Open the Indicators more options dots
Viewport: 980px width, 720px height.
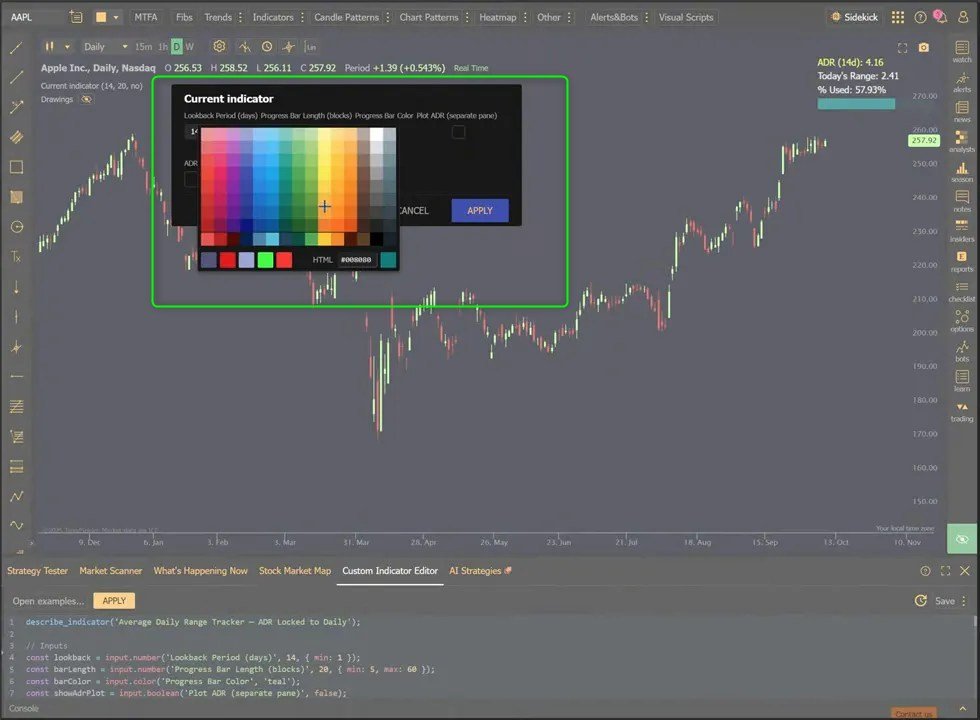pos(302,18)
